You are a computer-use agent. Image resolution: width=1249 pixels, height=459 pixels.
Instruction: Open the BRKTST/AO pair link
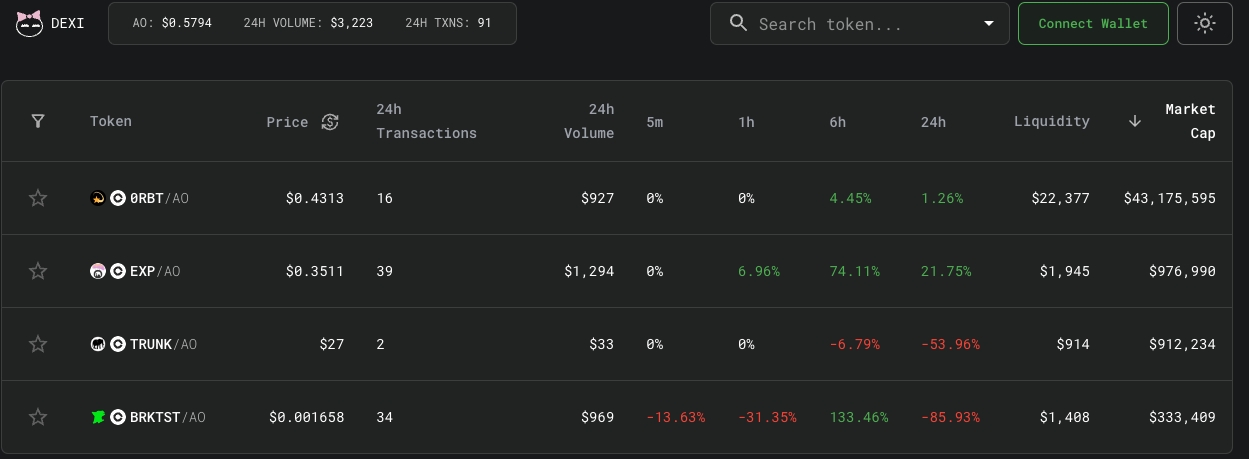[167, 417]
